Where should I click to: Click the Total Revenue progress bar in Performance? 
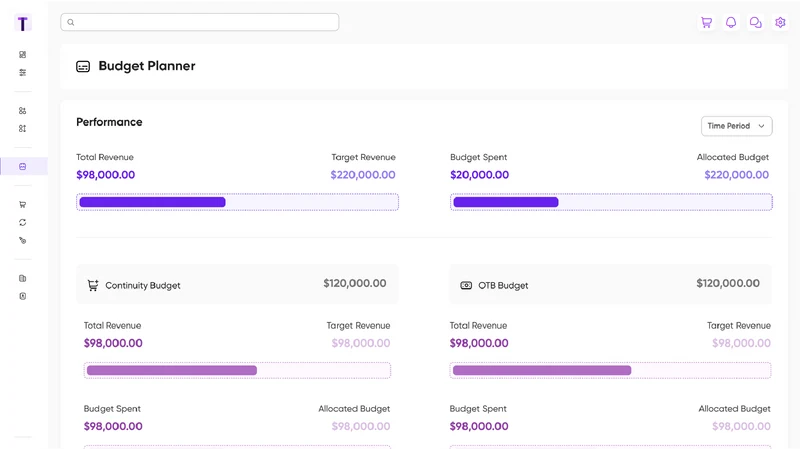pos(237,202)
